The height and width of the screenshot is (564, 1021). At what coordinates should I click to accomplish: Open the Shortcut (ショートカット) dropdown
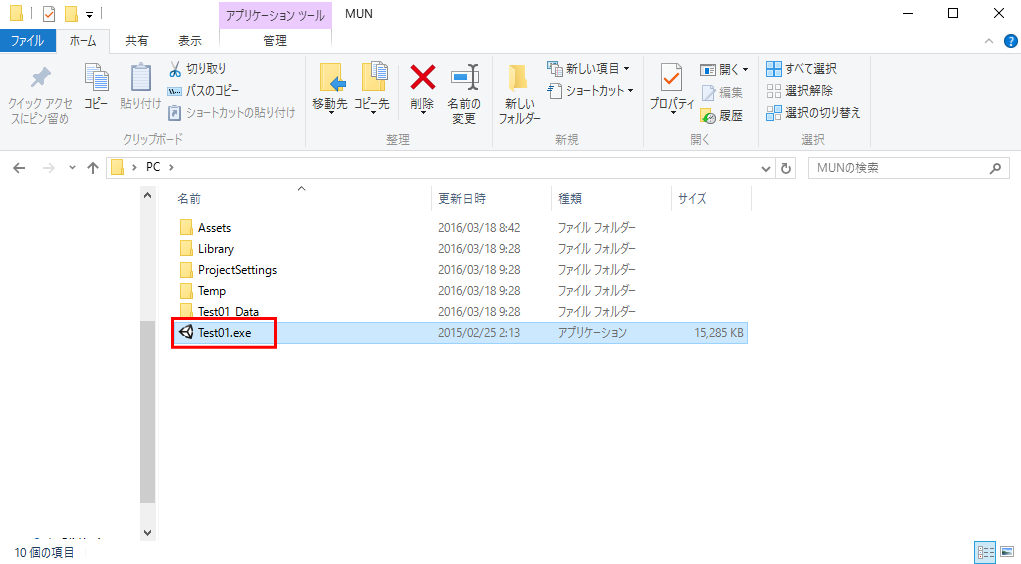click(x=591, y=91)
